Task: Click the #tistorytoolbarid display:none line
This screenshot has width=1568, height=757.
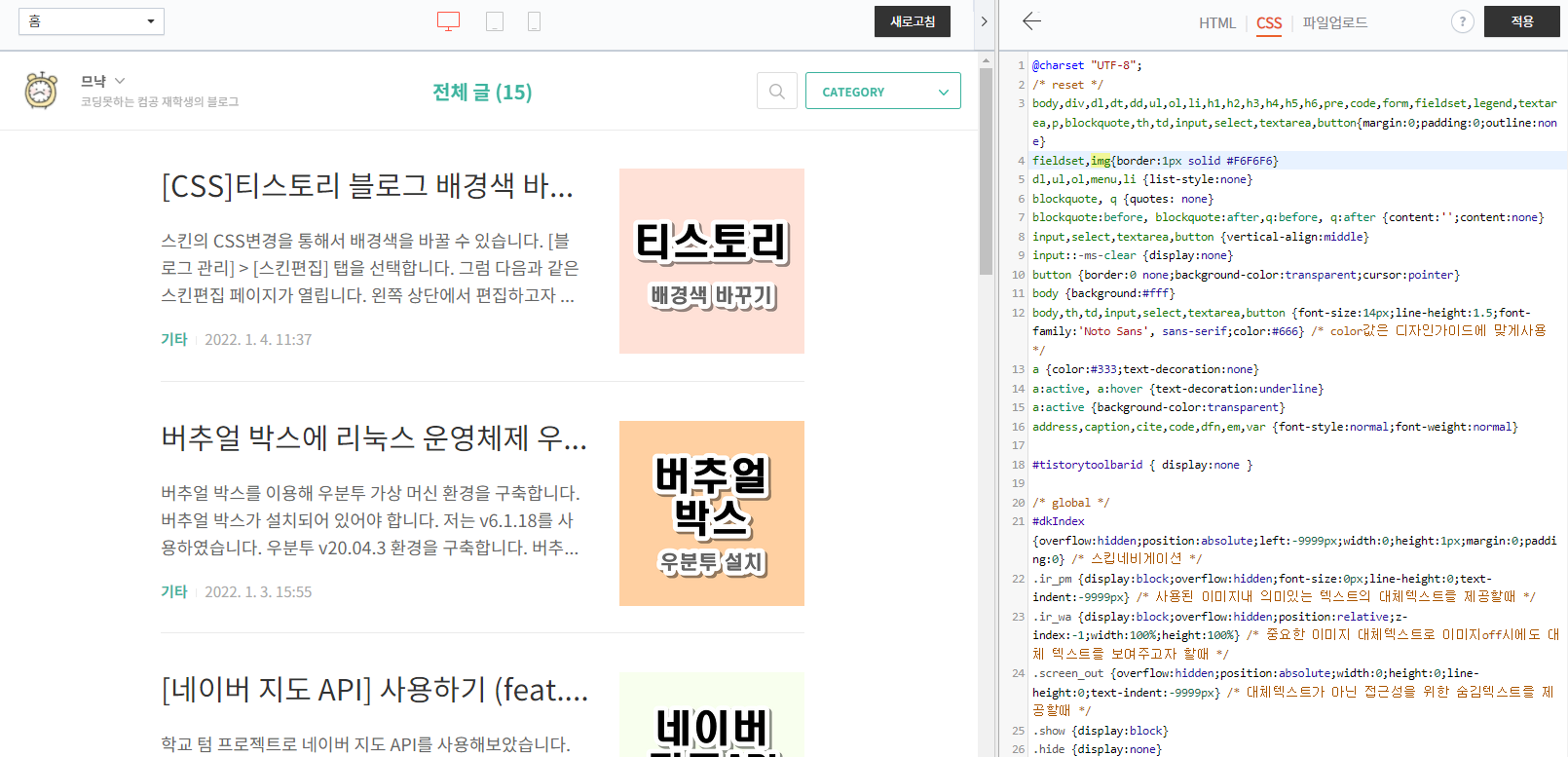Action: coord(1142,465)
